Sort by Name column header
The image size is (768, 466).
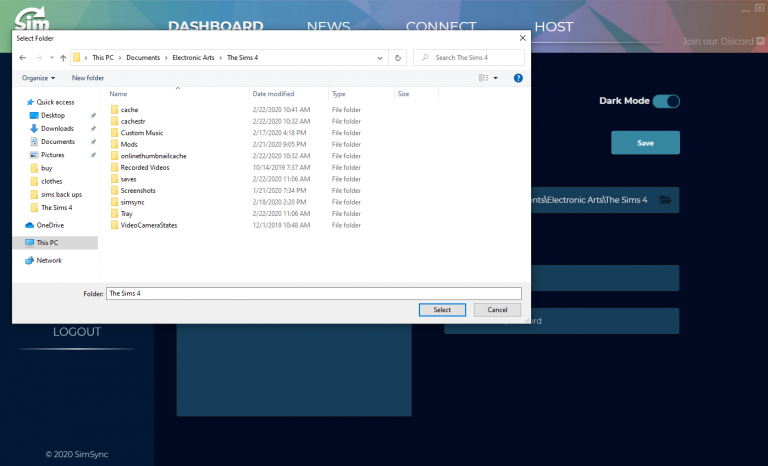click(118, 94)
